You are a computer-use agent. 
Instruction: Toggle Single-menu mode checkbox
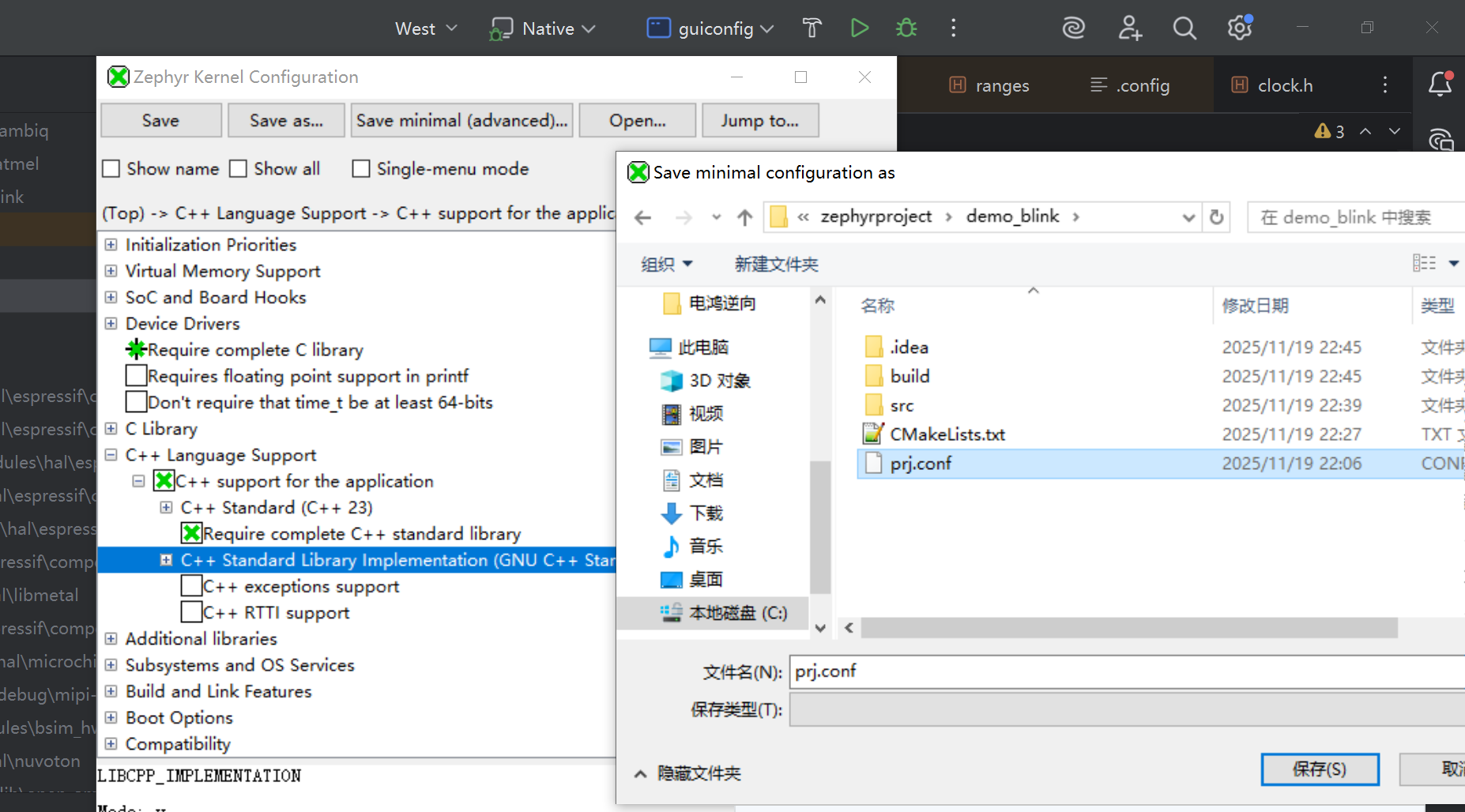pyautogui.click(x=361, y=169)
